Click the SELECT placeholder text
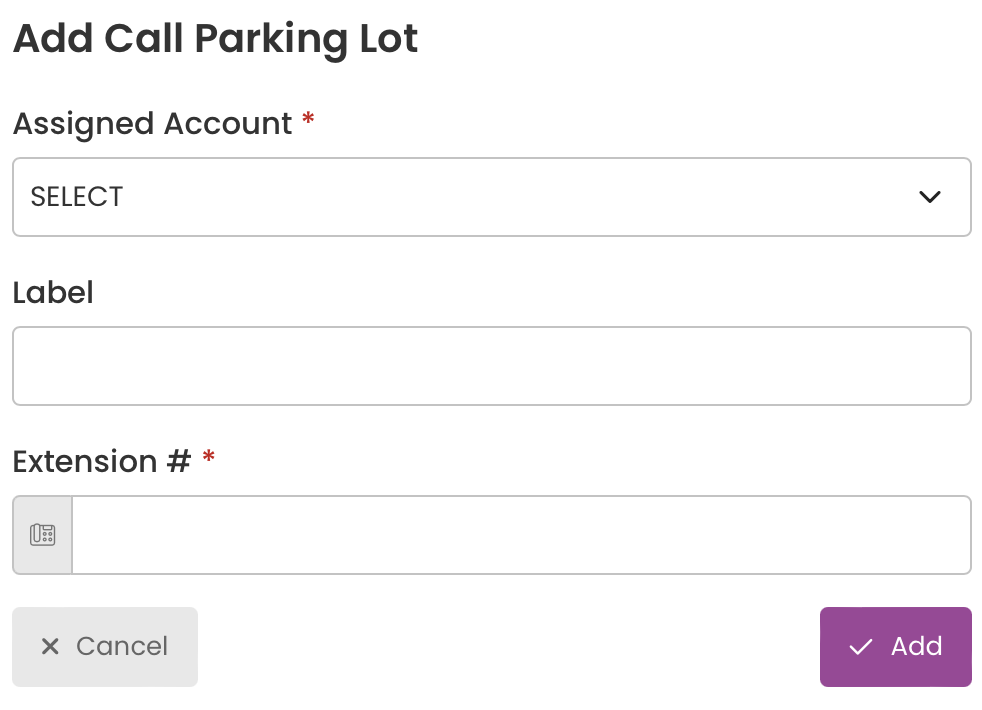Screen dimensions: 982x710 (76, 197)
